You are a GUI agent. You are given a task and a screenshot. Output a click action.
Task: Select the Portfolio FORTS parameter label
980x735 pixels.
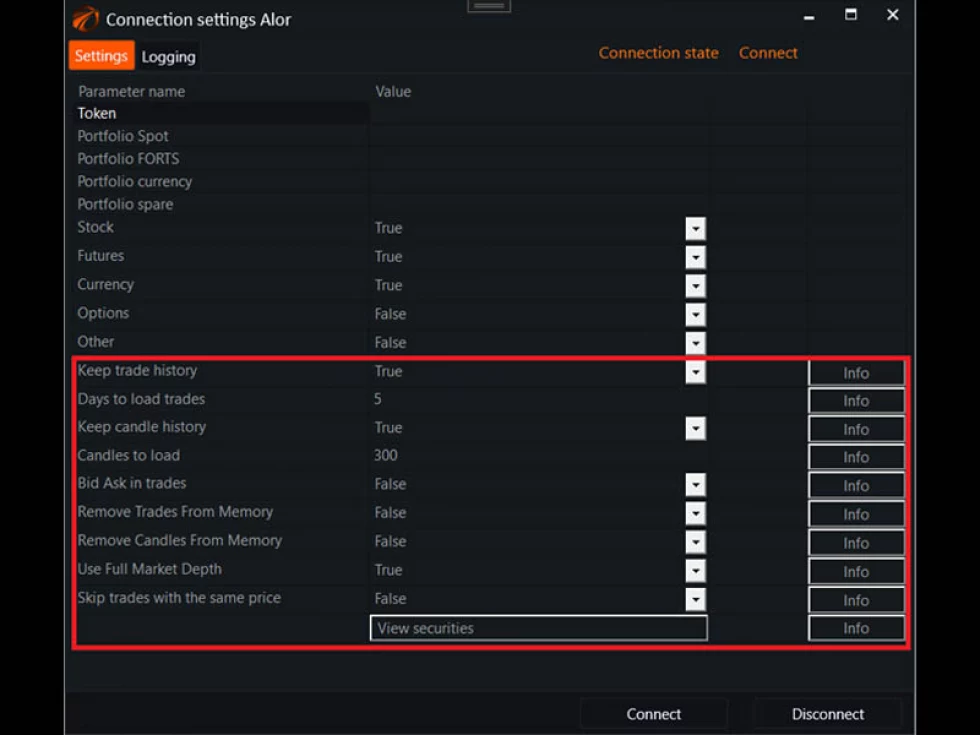pyautogui.click(x=128, y=159)
